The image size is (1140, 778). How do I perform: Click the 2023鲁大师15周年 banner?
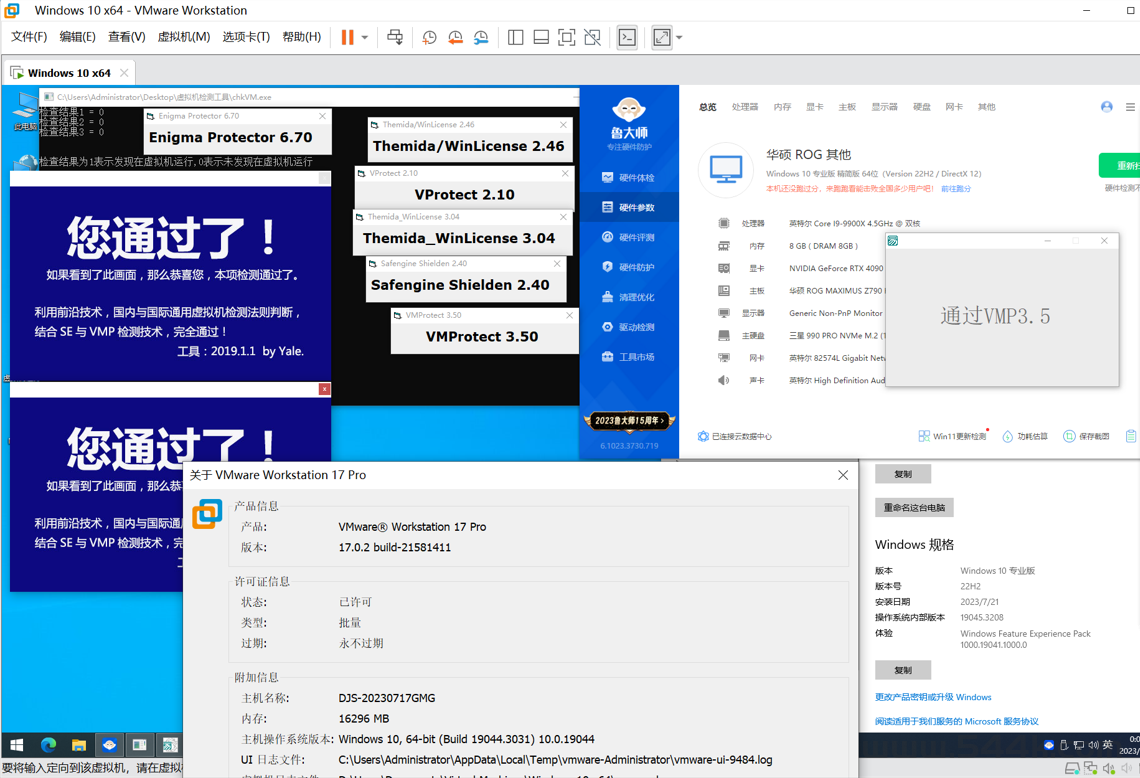629,421
